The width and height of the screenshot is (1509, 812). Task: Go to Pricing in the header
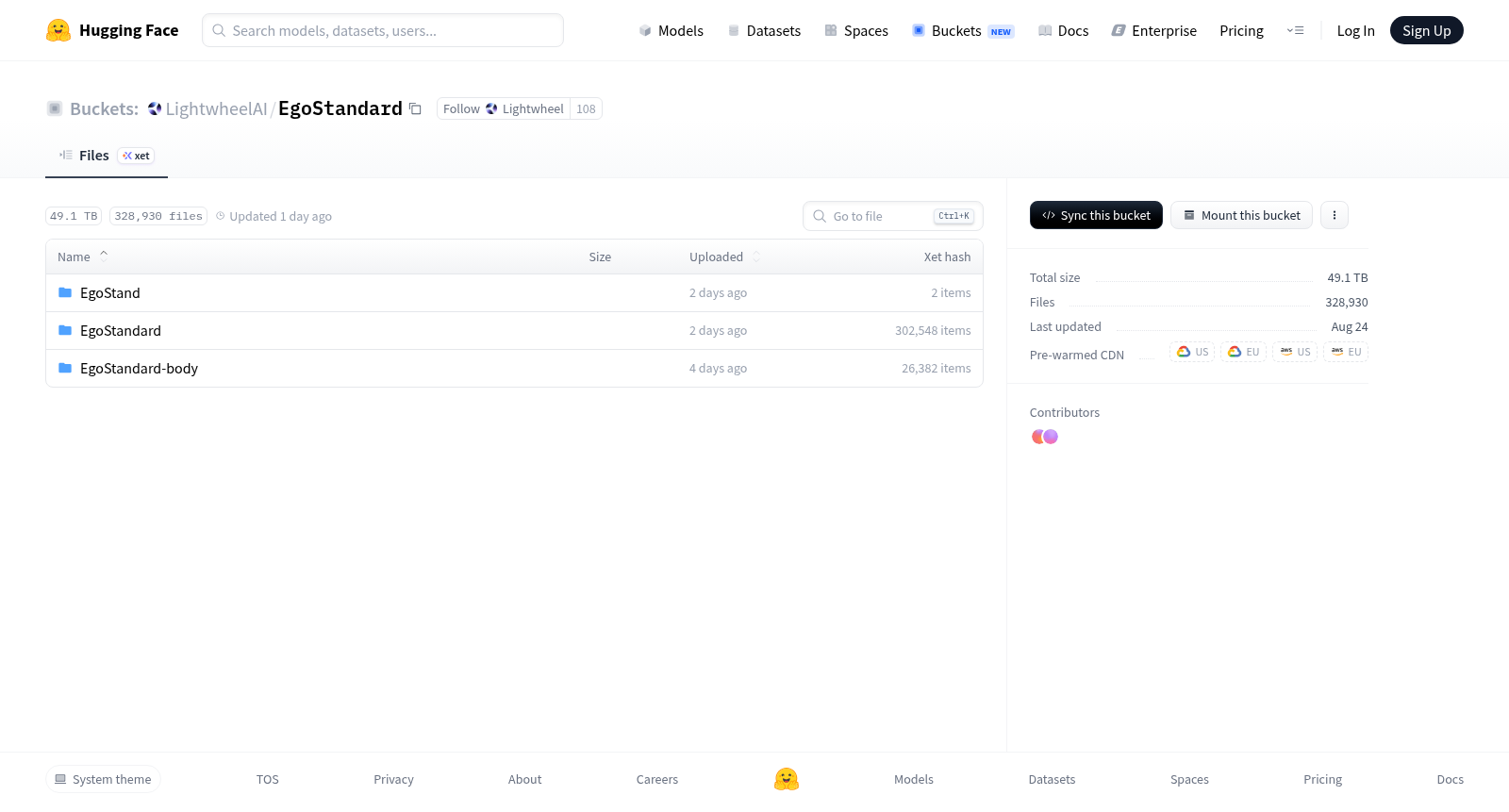click(x=1241, y=30)
